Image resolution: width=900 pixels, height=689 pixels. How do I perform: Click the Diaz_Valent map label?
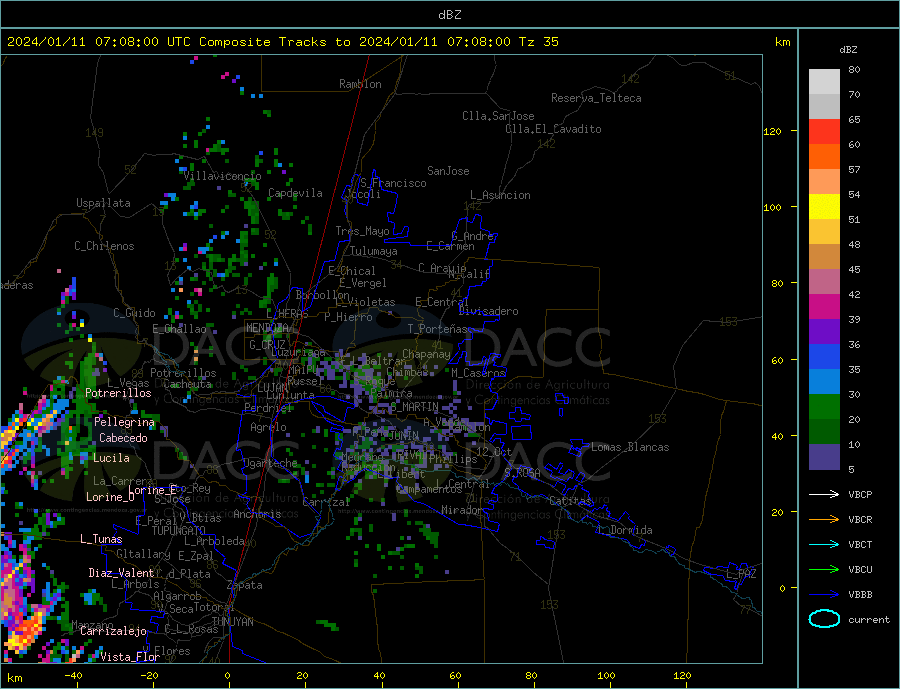coord(121,573)
